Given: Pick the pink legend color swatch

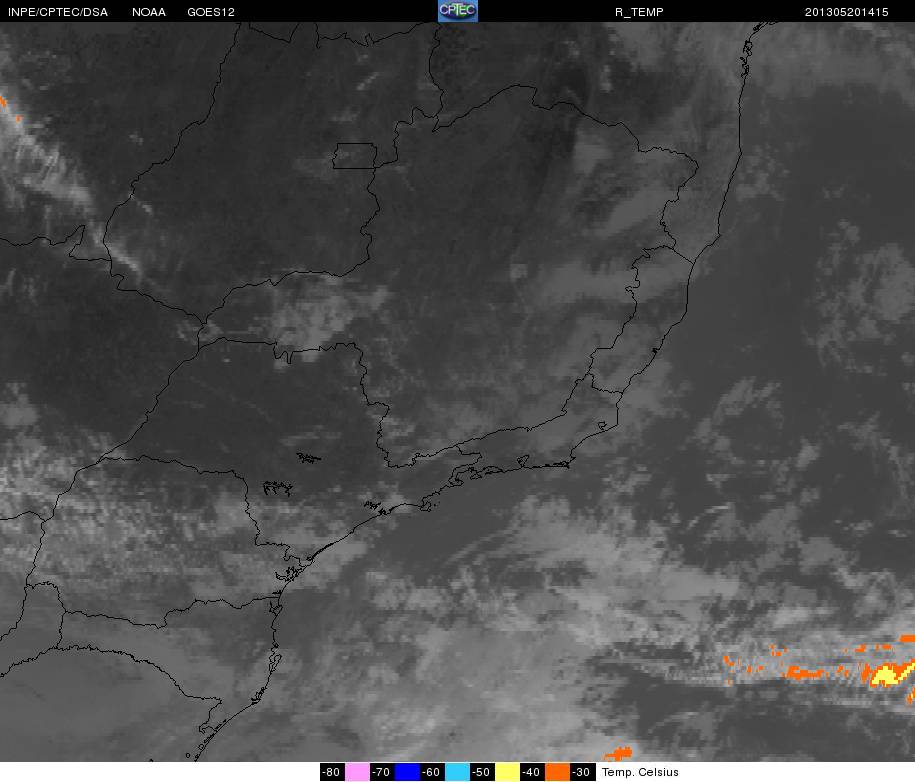Looking at the screenshot, I should (357, 772).
